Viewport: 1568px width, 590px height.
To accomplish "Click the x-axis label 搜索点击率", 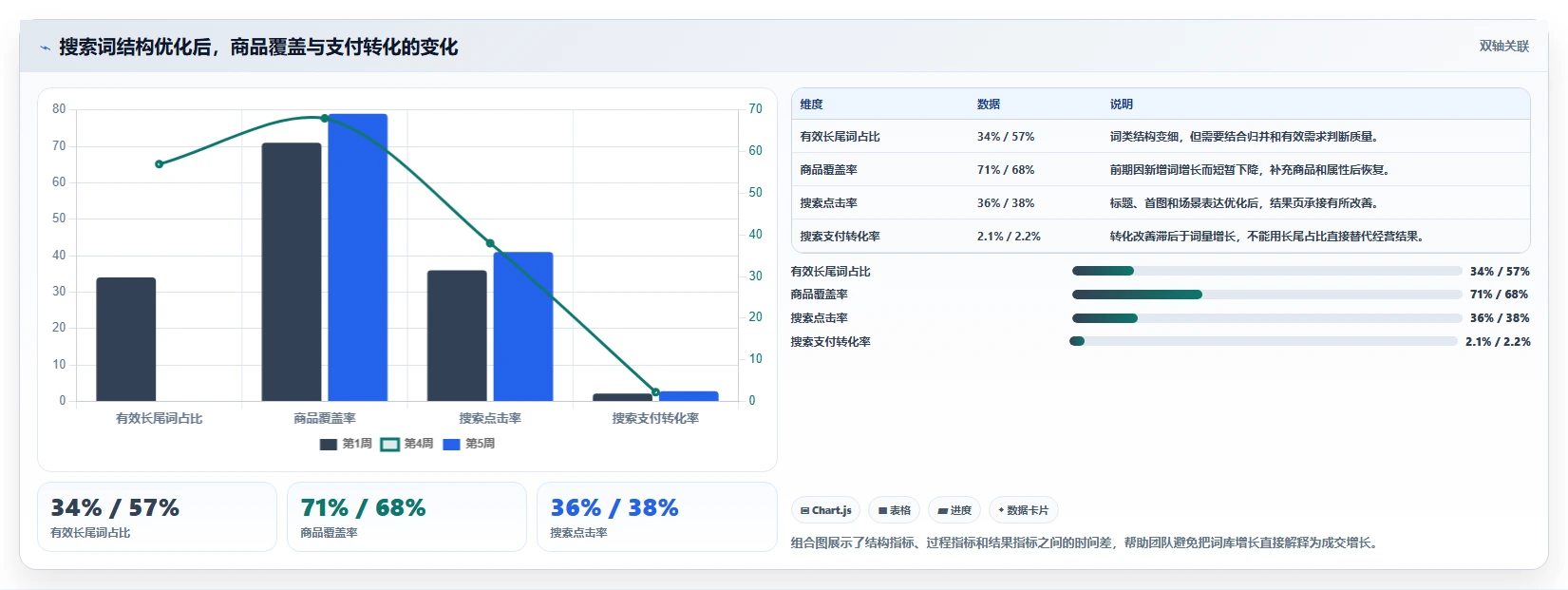I will click(490, 418).
